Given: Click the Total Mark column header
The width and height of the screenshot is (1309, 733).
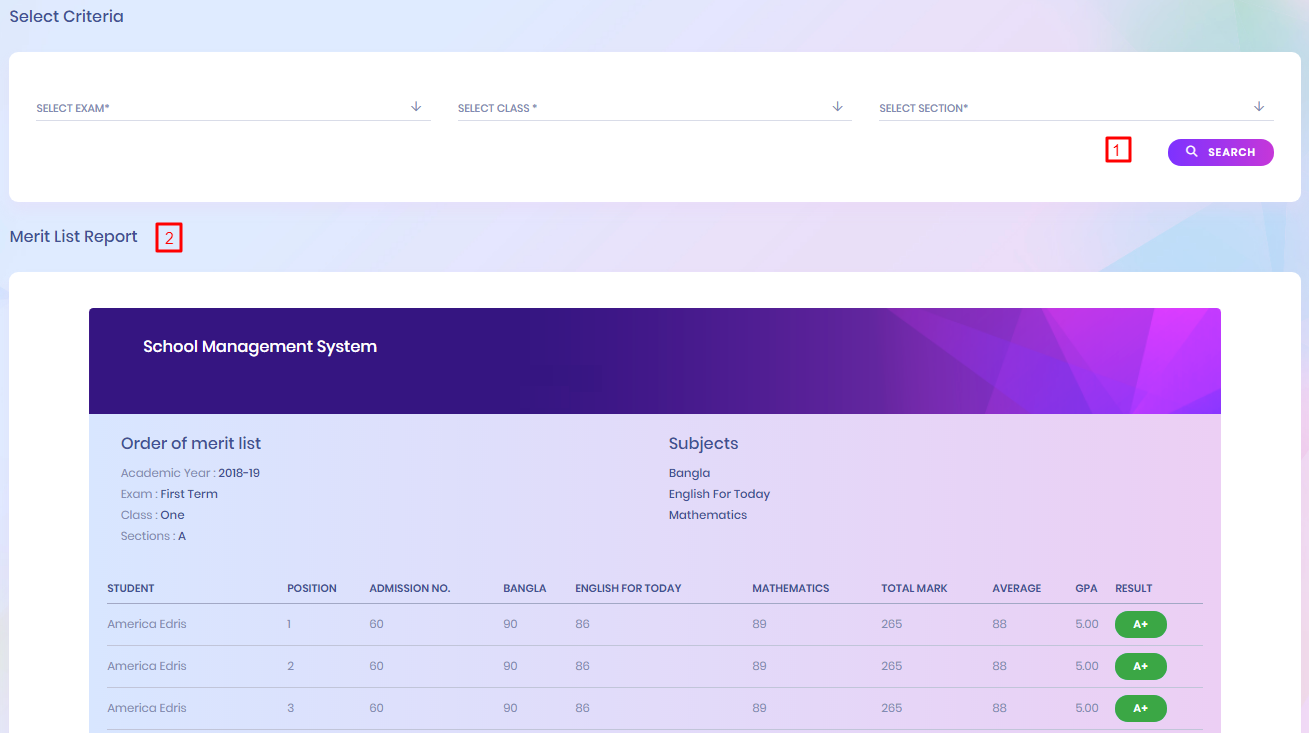Looking at the screenshot, I should tap(914, 588).
